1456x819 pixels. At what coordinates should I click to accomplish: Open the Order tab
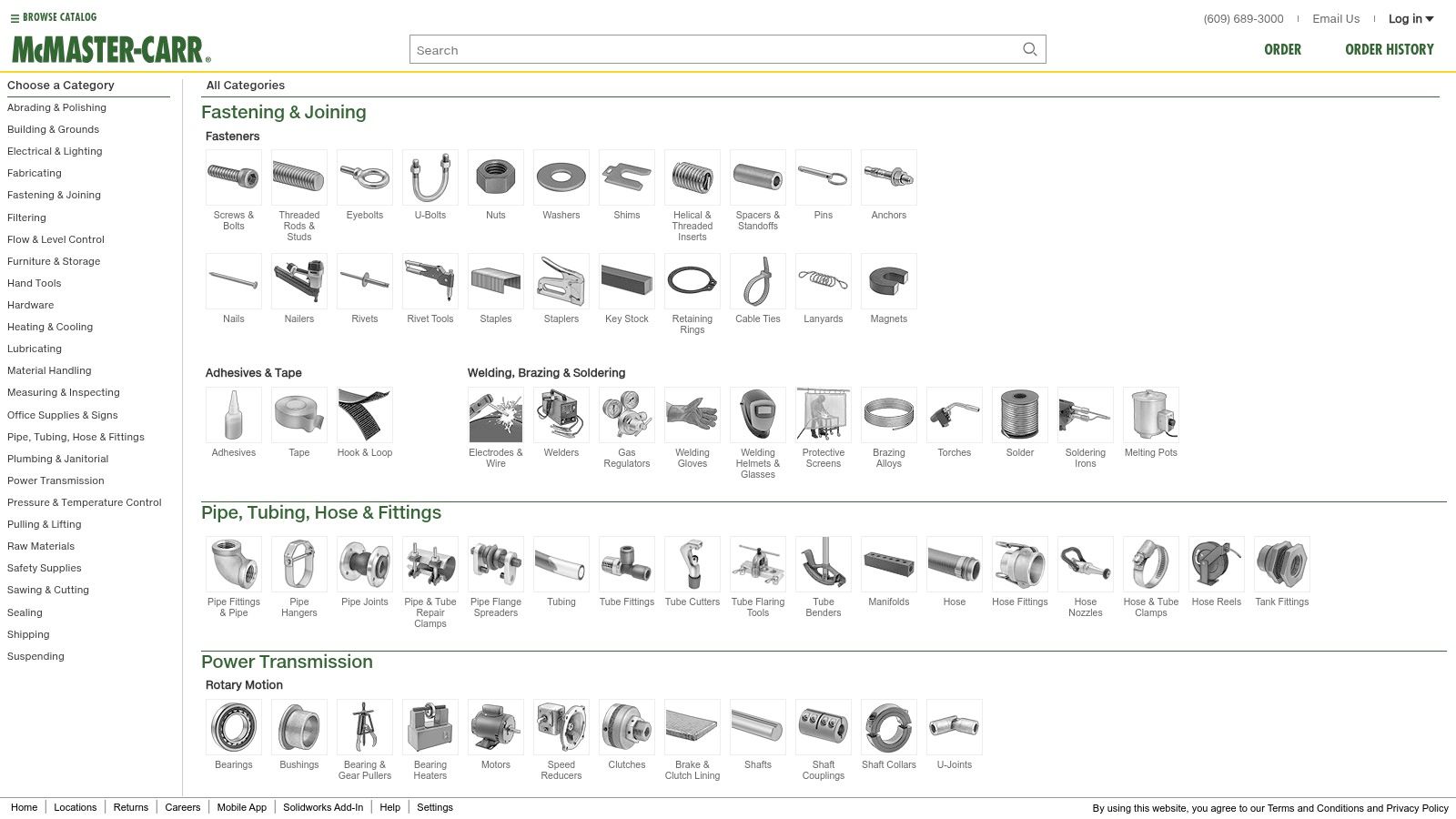(x=1282, y=49)
